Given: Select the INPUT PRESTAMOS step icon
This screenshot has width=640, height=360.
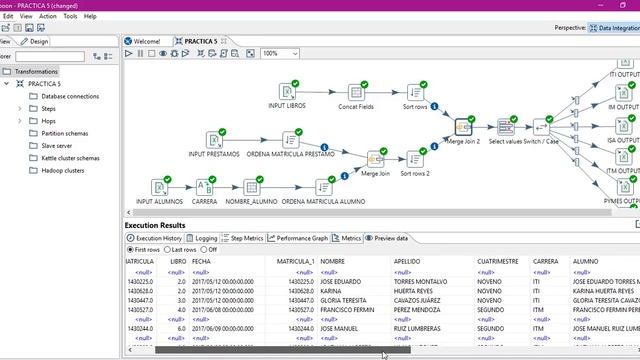Looking at the screenshot, I should (x=214, y=140).
